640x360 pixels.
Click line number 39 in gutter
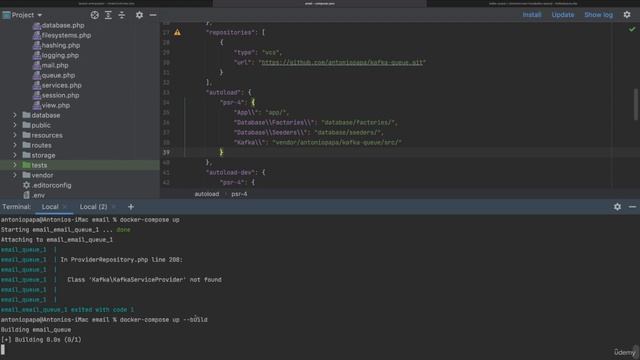(166, 153)
